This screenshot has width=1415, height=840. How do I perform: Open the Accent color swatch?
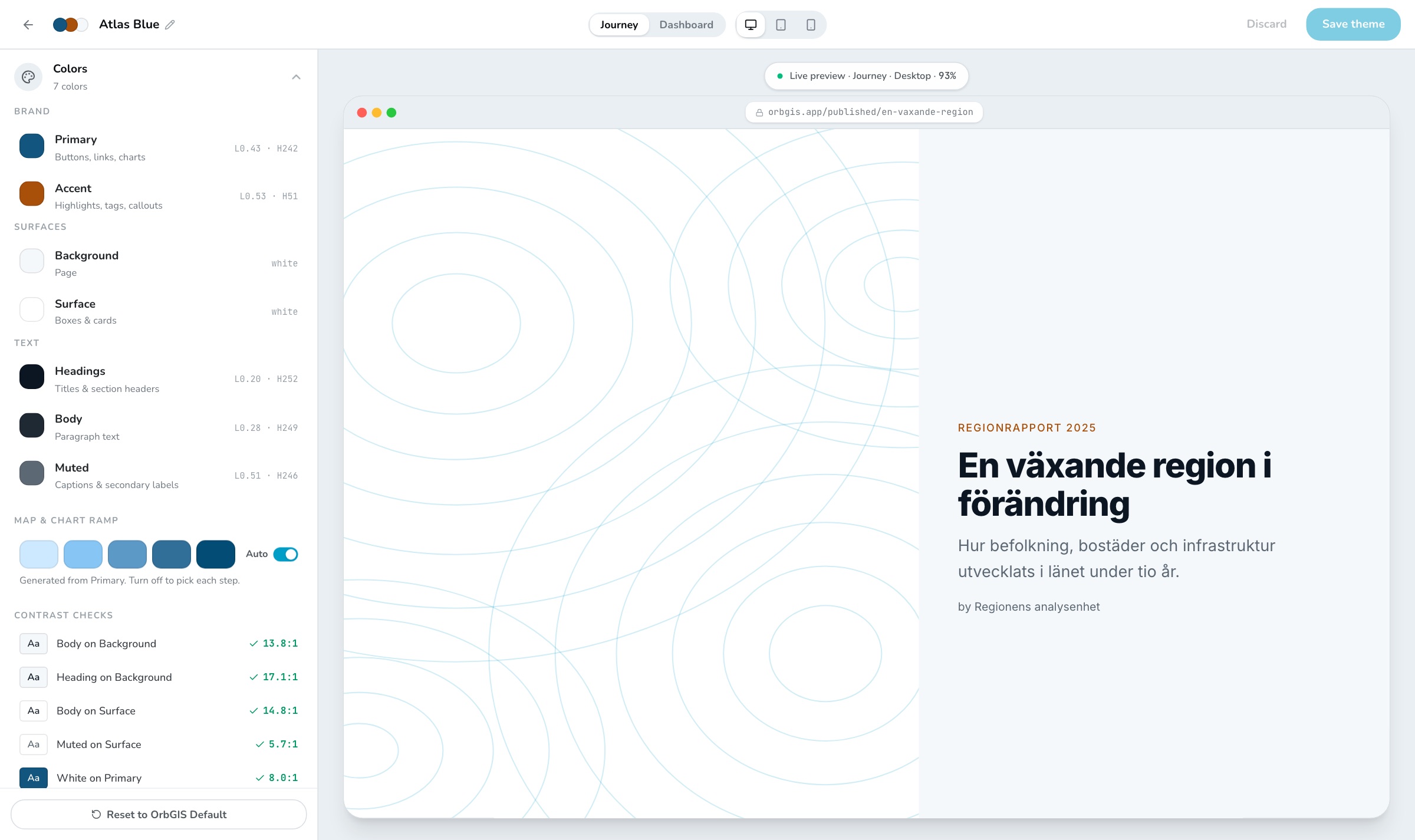(x=32, y=194)
